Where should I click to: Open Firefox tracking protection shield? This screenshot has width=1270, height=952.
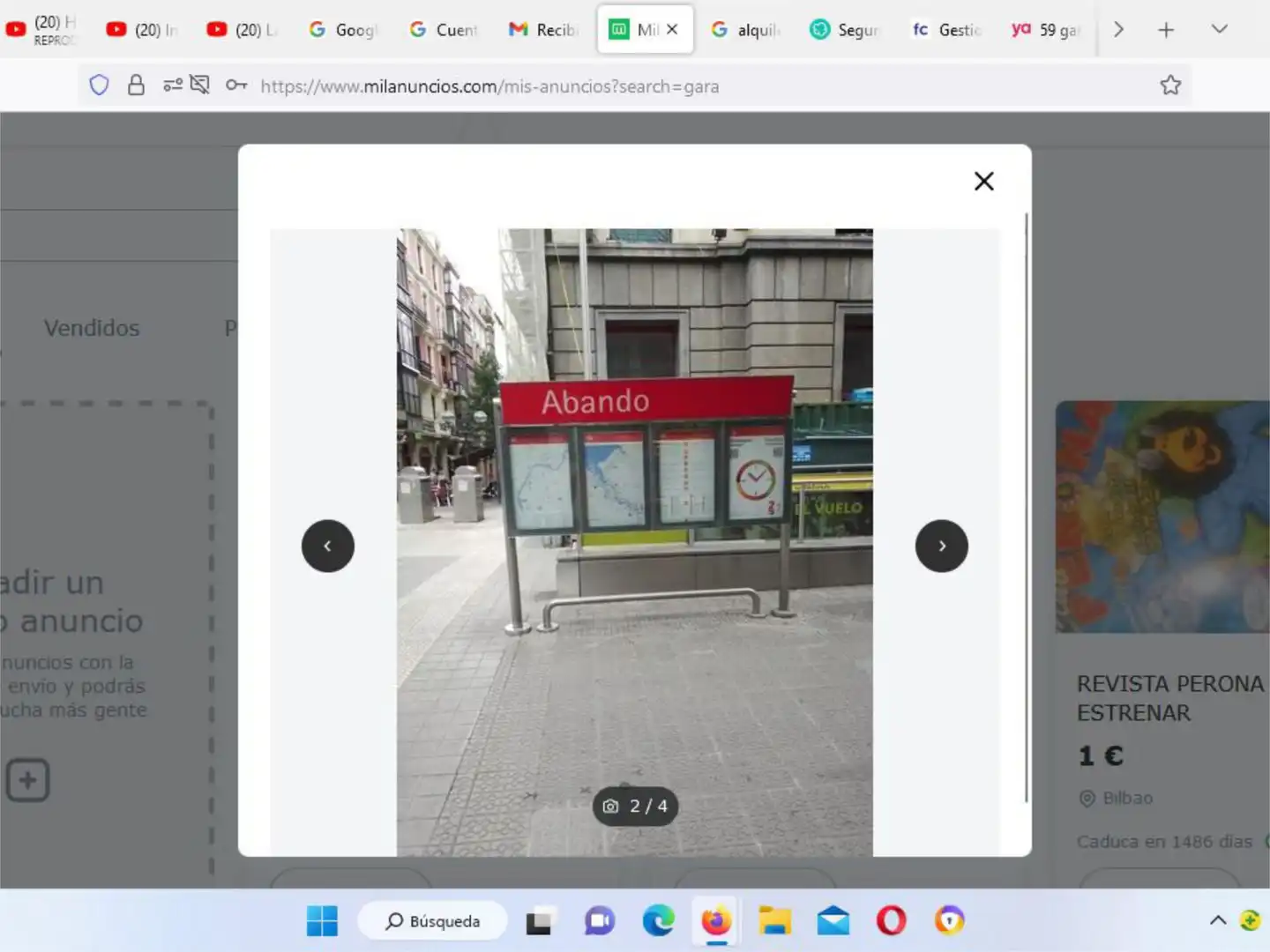[x=99, y=86]
